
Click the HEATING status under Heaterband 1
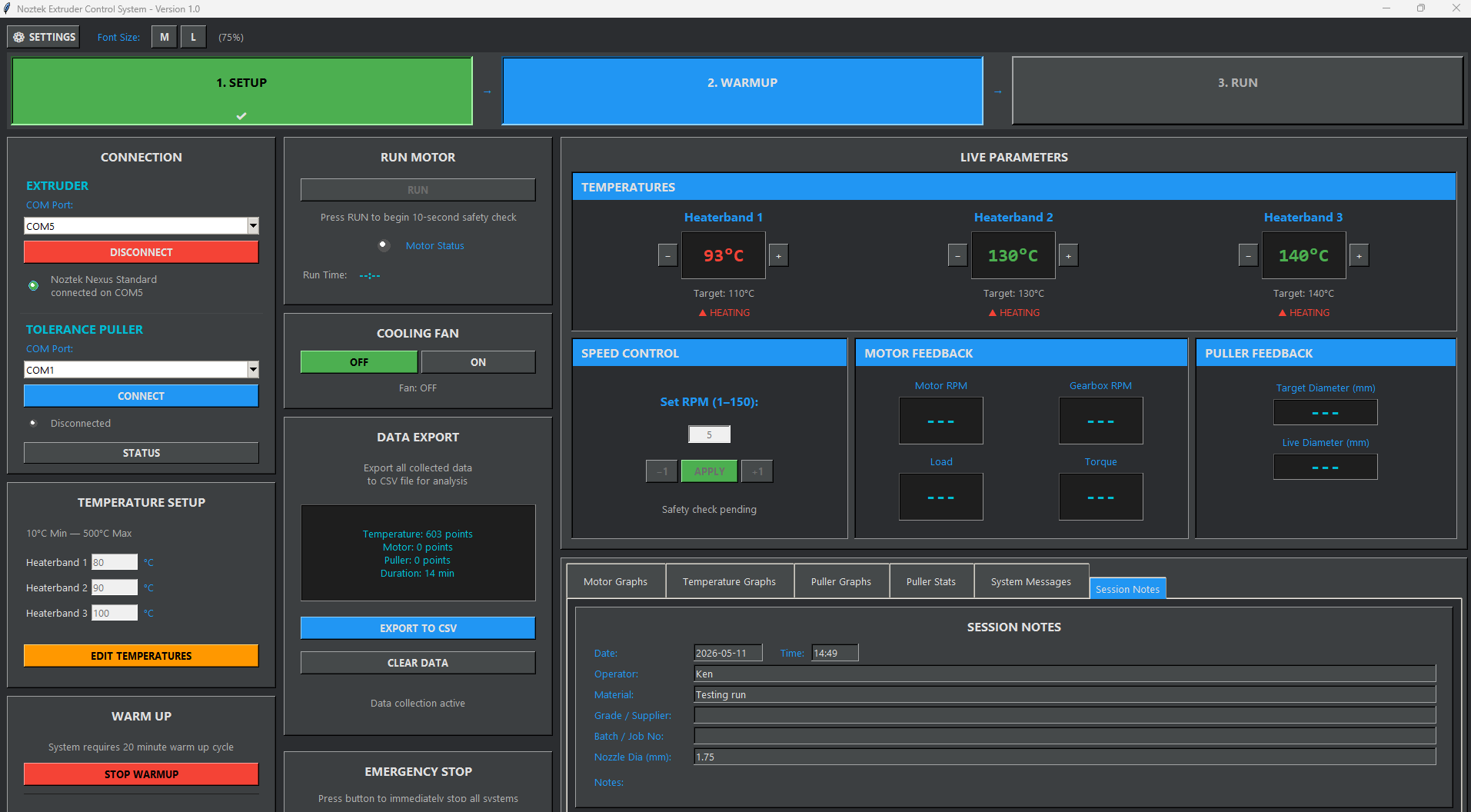pyautogui.click(x=724, y=312)
